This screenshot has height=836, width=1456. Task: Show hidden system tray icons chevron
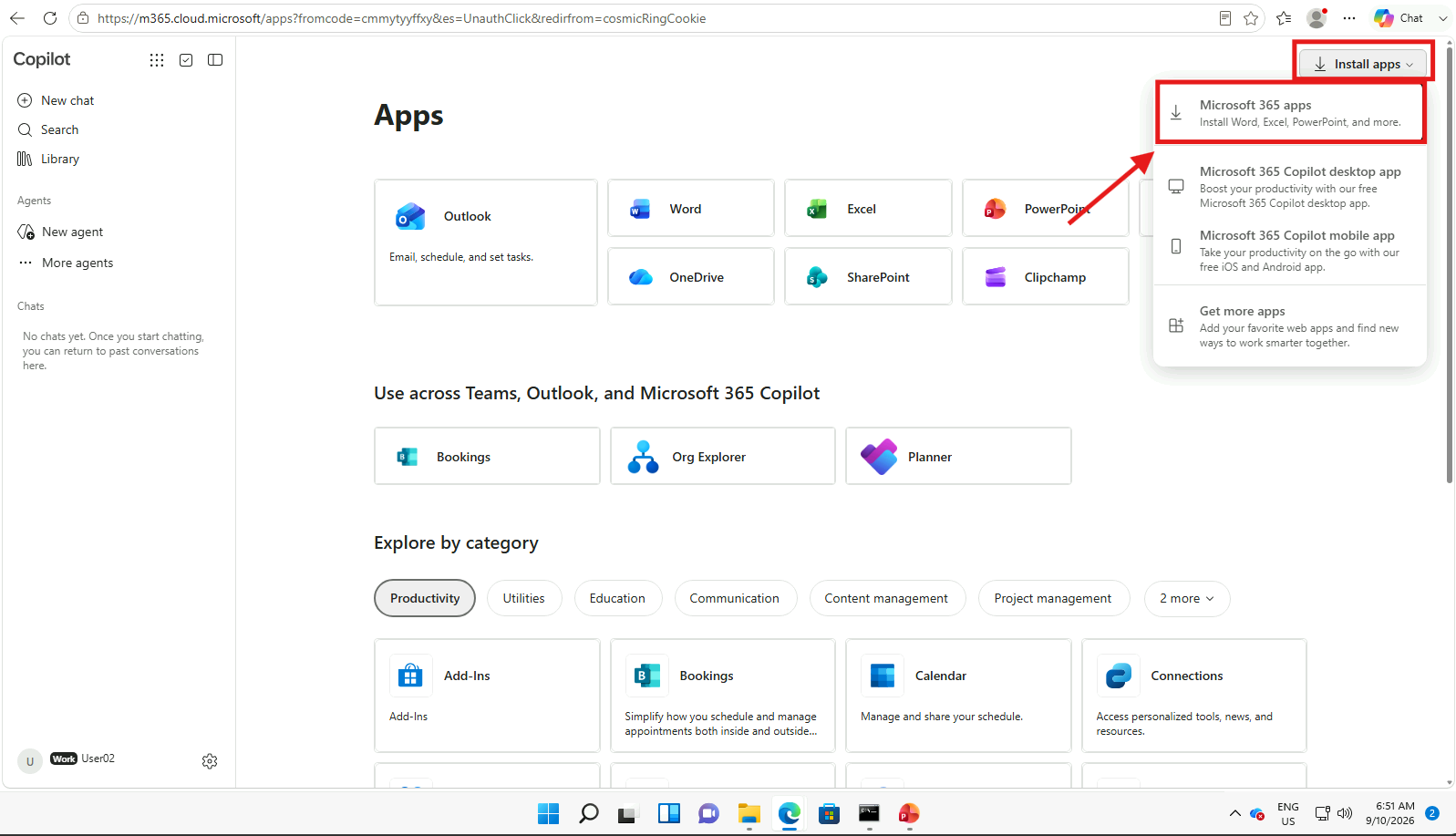1234,813
